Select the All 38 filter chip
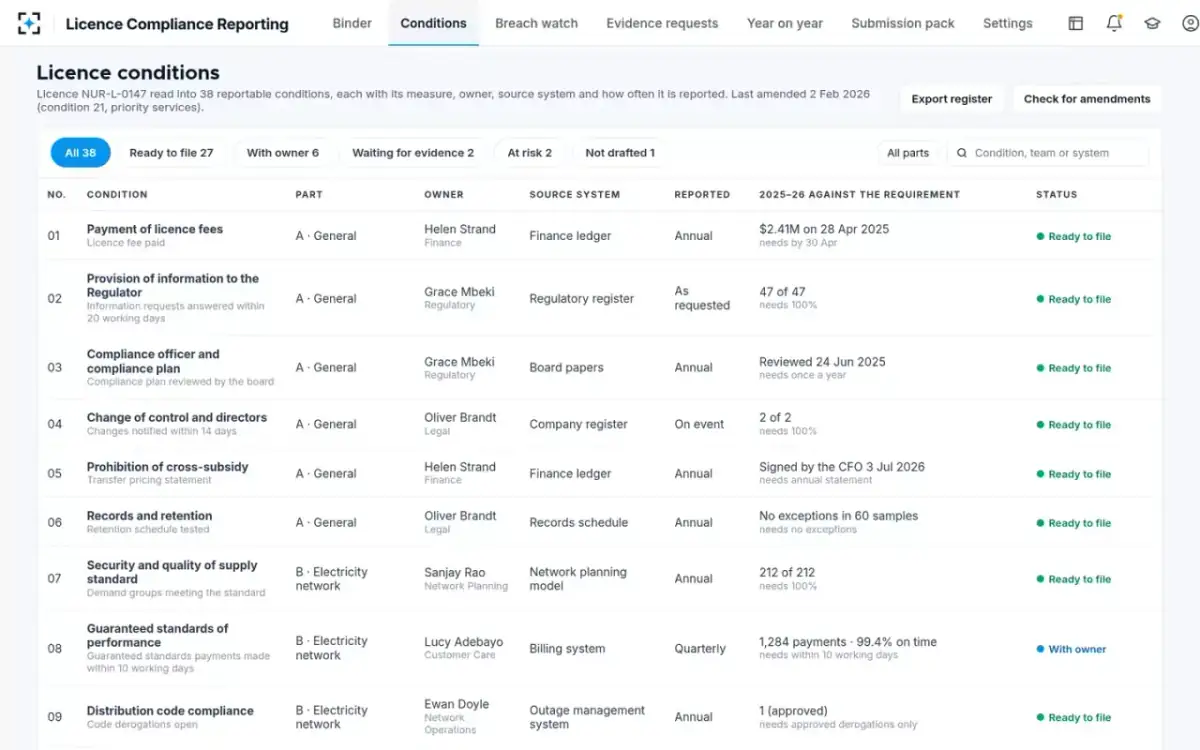Image resolution: width=1200 pixels, height=750 pixels. click(x=80, y=153)
